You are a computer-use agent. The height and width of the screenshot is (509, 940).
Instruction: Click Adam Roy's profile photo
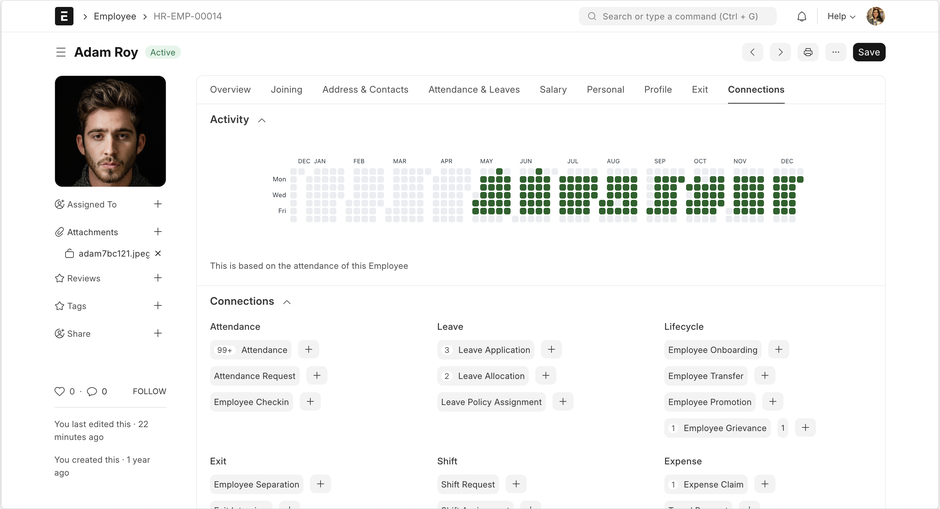pyautogui.click(x=110, y=131)
